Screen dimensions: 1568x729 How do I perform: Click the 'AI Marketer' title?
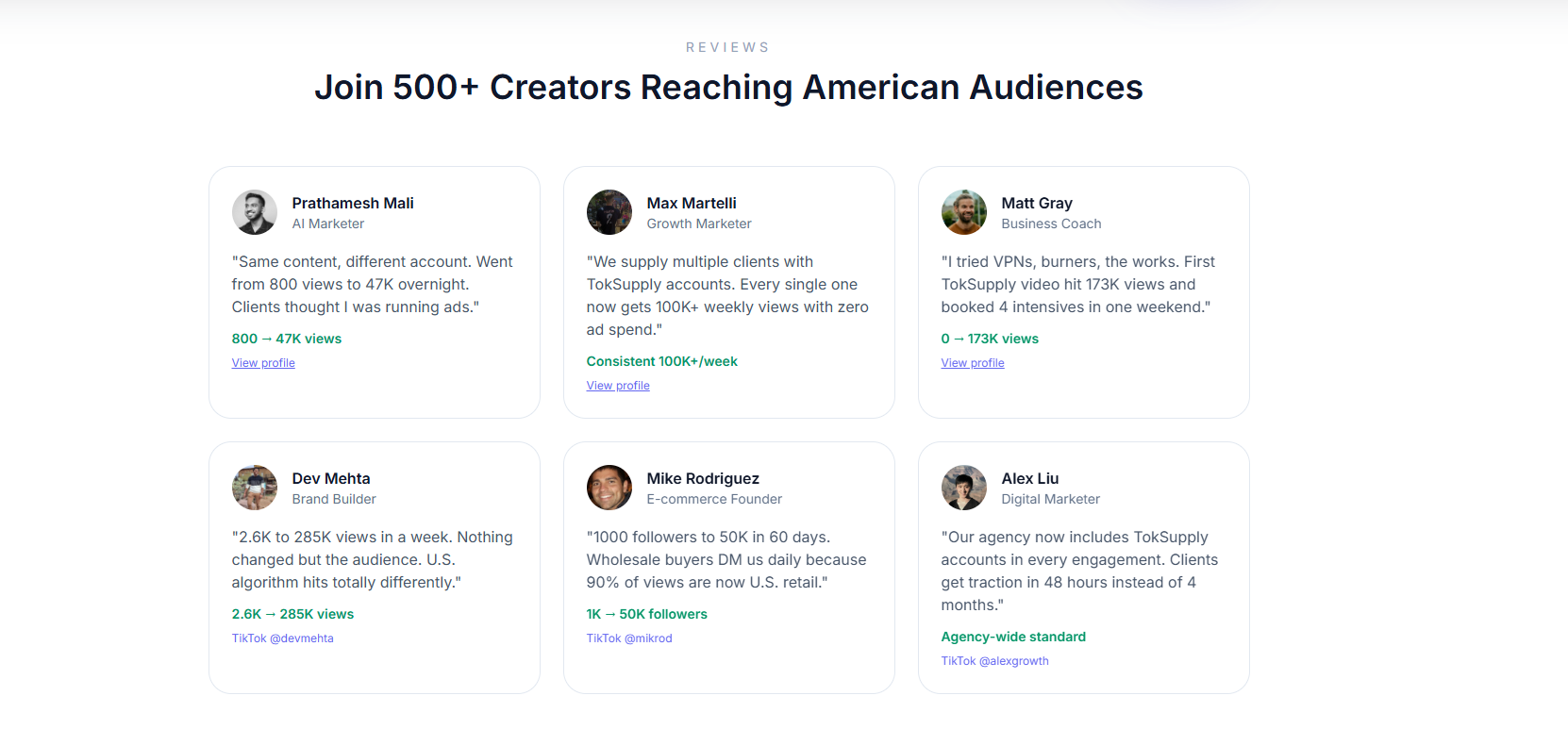coord(328,224)
